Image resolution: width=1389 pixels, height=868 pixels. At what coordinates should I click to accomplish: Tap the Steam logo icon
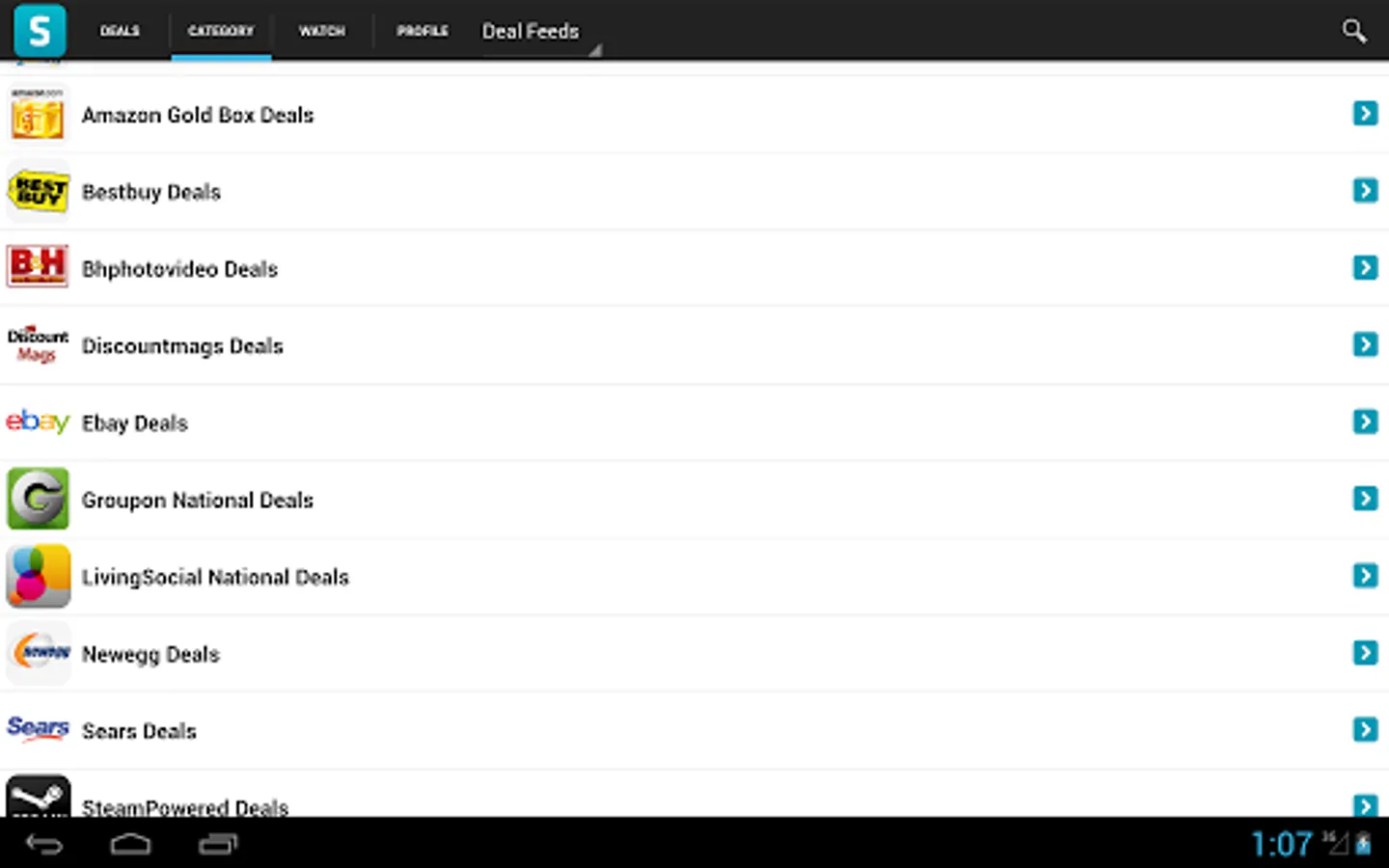pos(39,797)
